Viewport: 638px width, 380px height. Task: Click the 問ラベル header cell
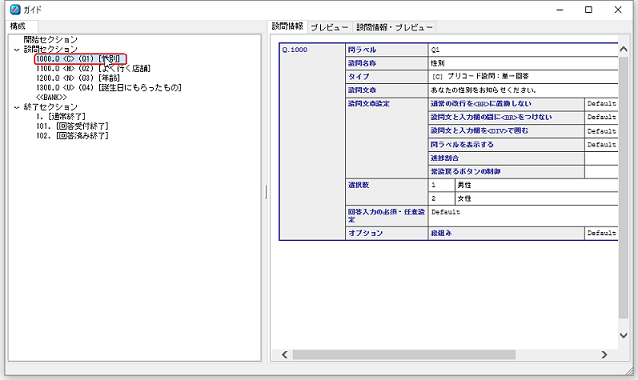click(x=387, y=50)
